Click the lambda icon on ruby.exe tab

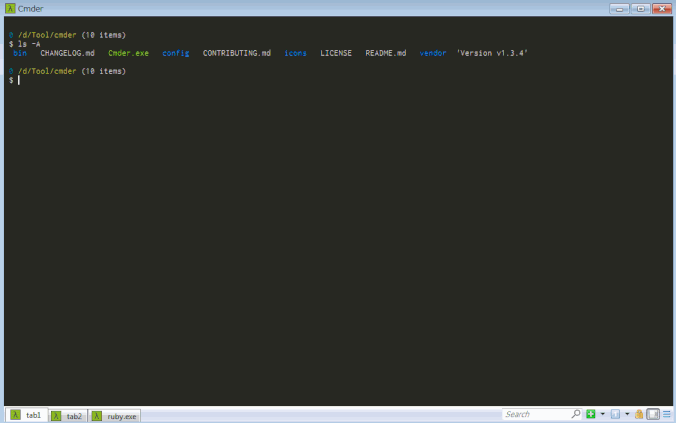click(x=97, y=416)
